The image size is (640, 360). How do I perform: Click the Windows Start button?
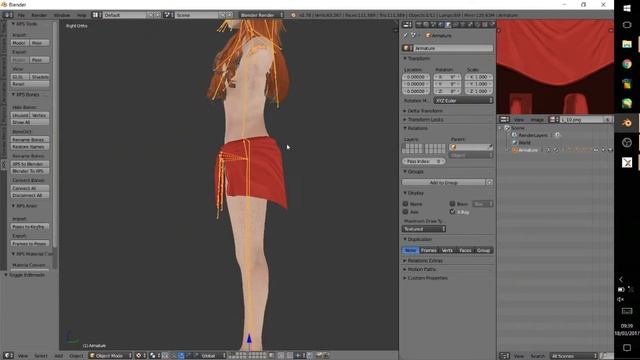coord(627,8)
